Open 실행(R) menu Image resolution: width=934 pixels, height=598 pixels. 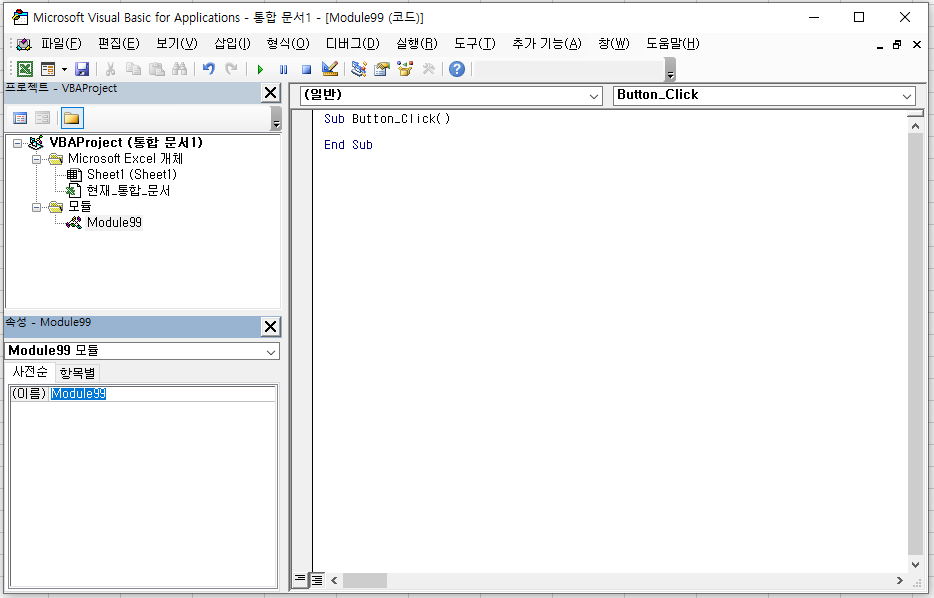pyautogui.click(x=416, y=43)
